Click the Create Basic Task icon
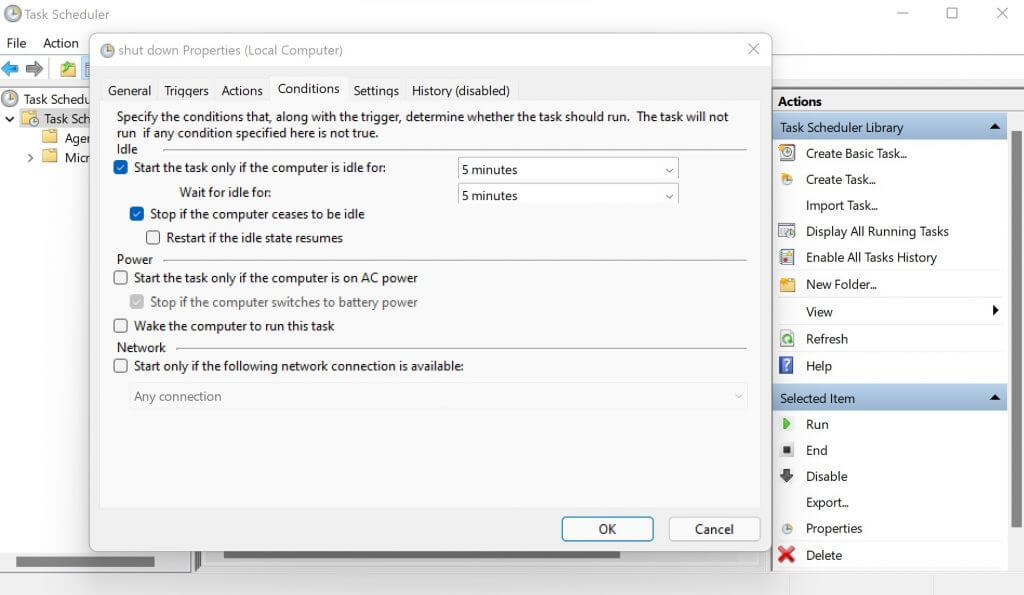 click(x=787, y=153)
